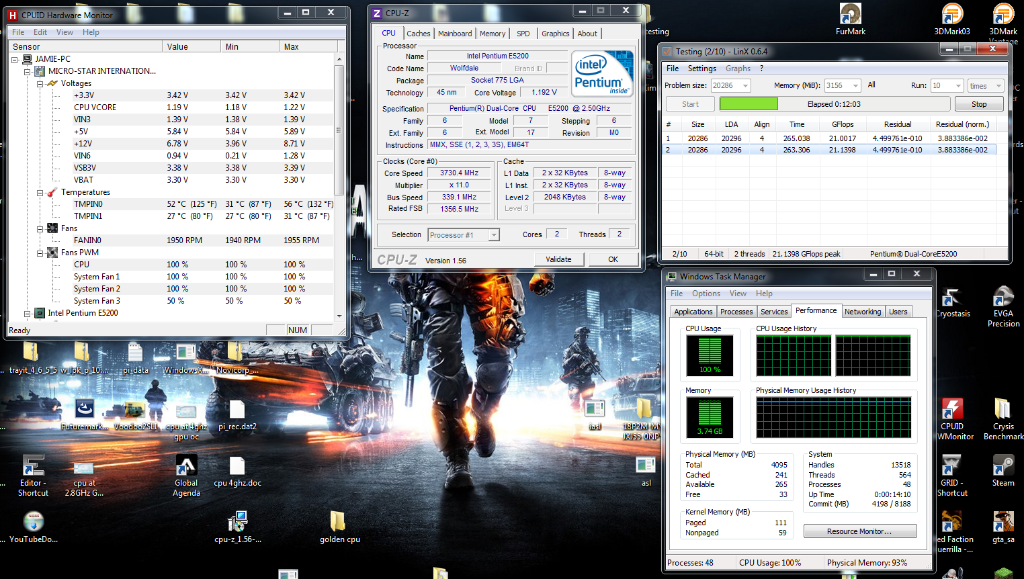Select the CPU VCORE row in HWMonitor
The width and height of the screenshot is (1024, 579).
(x=171, y=107)
